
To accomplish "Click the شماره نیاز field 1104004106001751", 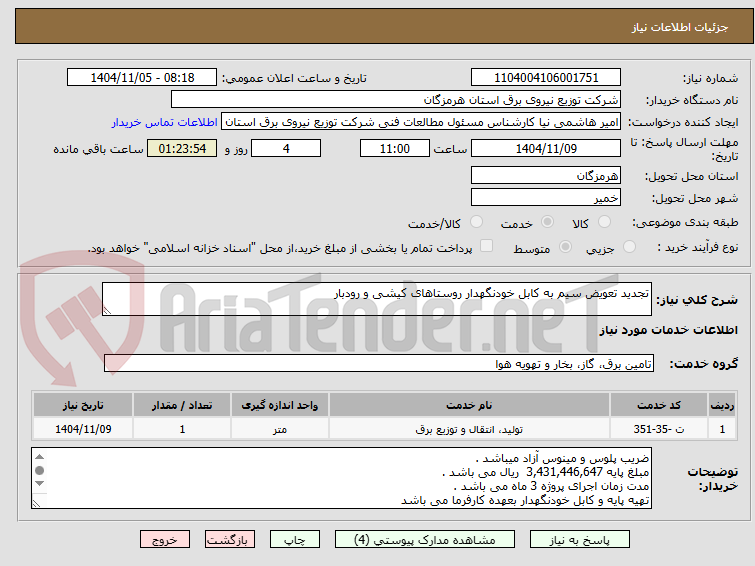I will tap(546, 78).
